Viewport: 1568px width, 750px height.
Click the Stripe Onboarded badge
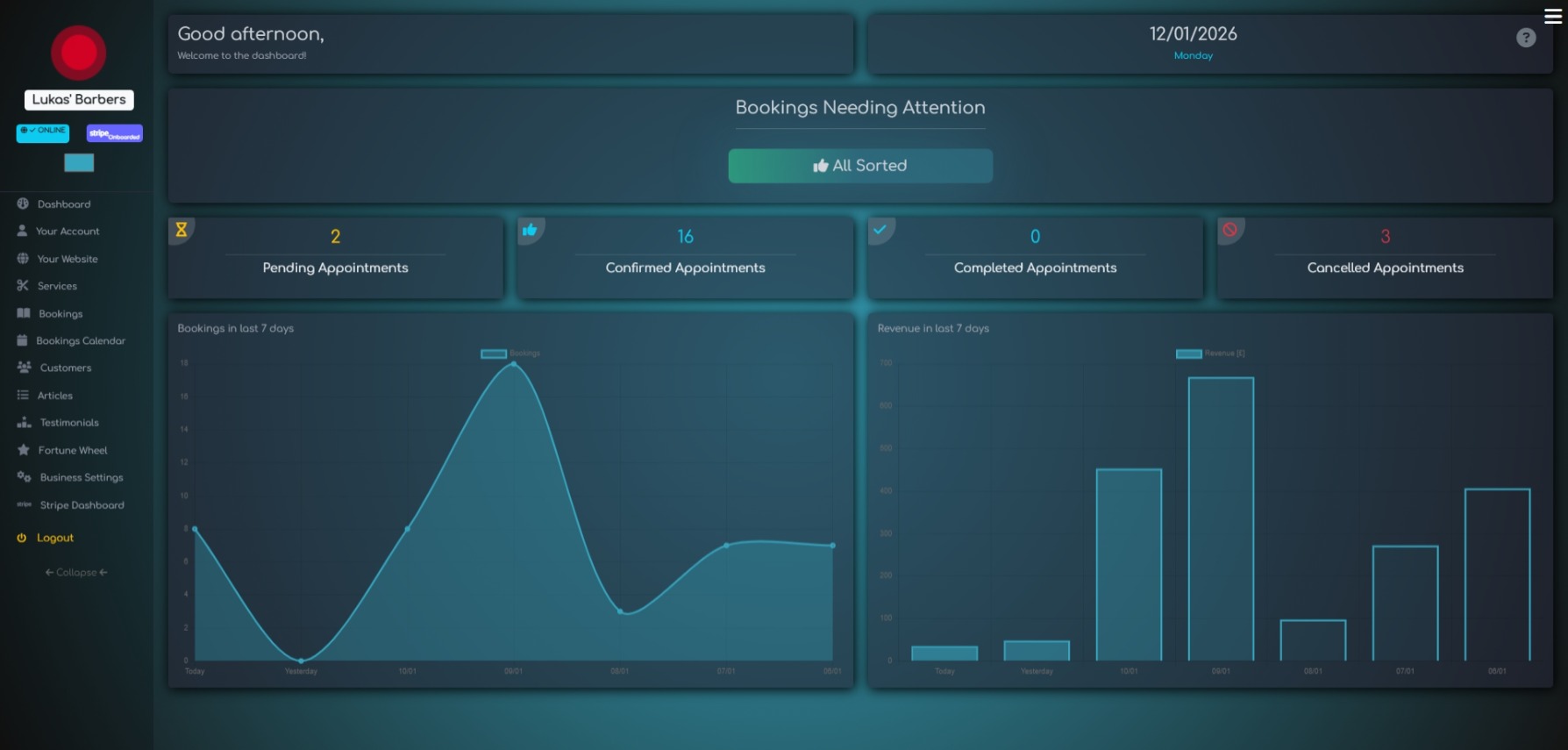114,133
